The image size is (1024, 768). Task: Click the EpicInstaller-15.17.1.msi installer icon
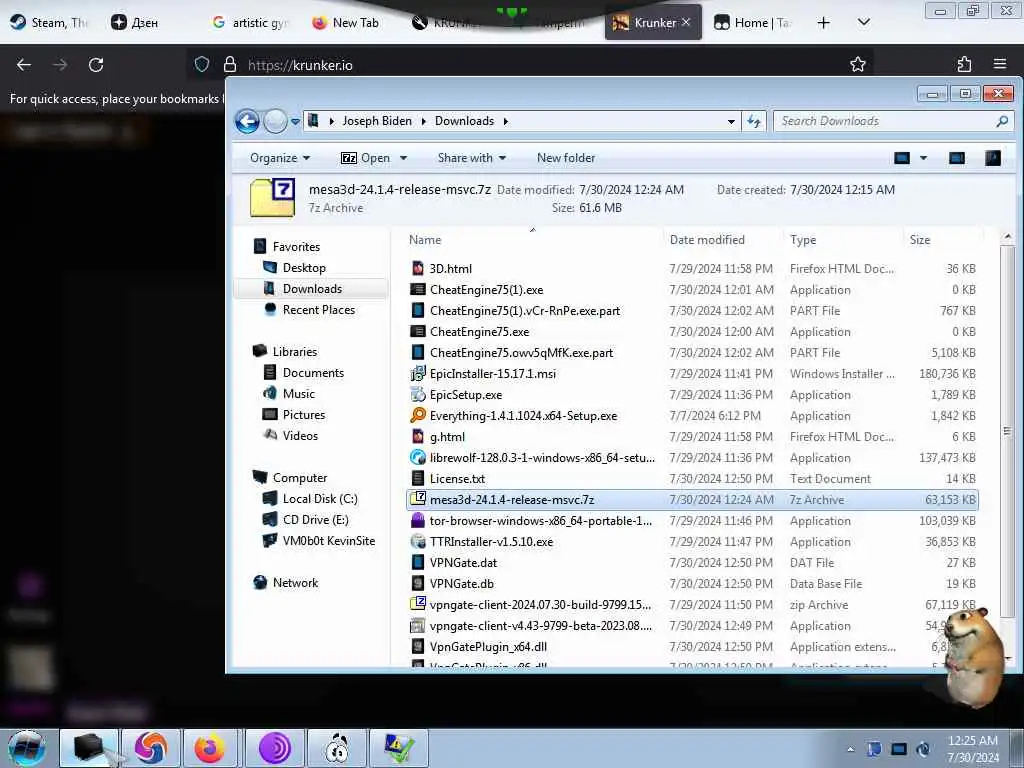coord(418,374)
